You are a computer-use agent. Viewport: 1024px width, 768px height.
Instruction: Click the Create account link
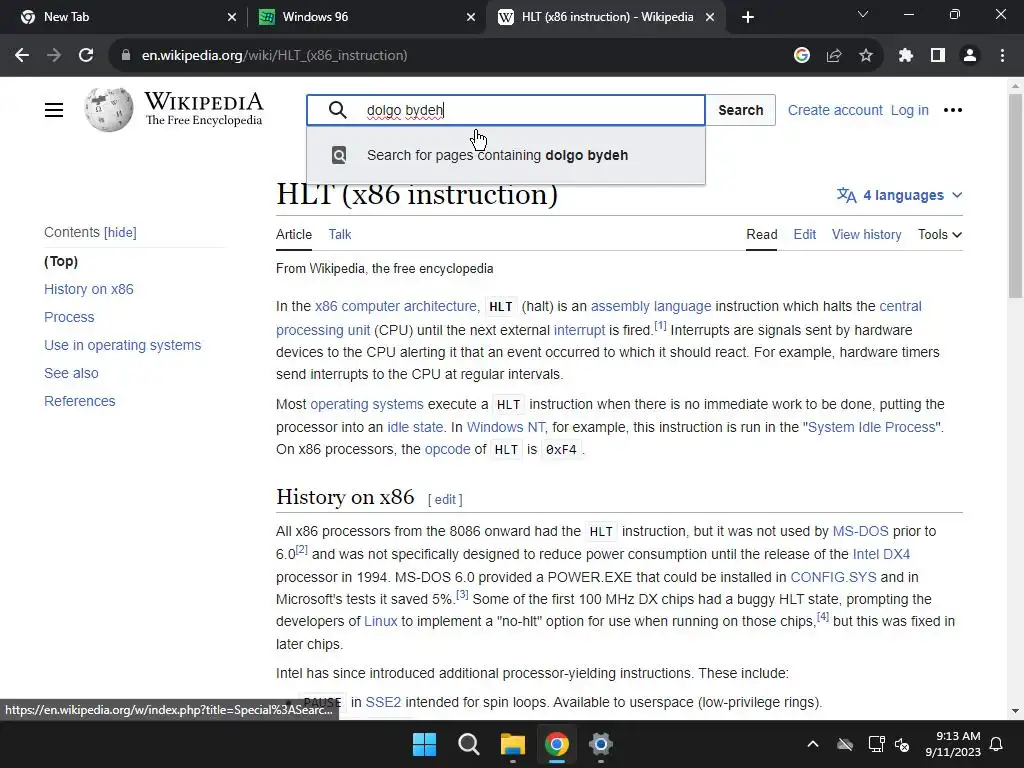pos(835,110)
